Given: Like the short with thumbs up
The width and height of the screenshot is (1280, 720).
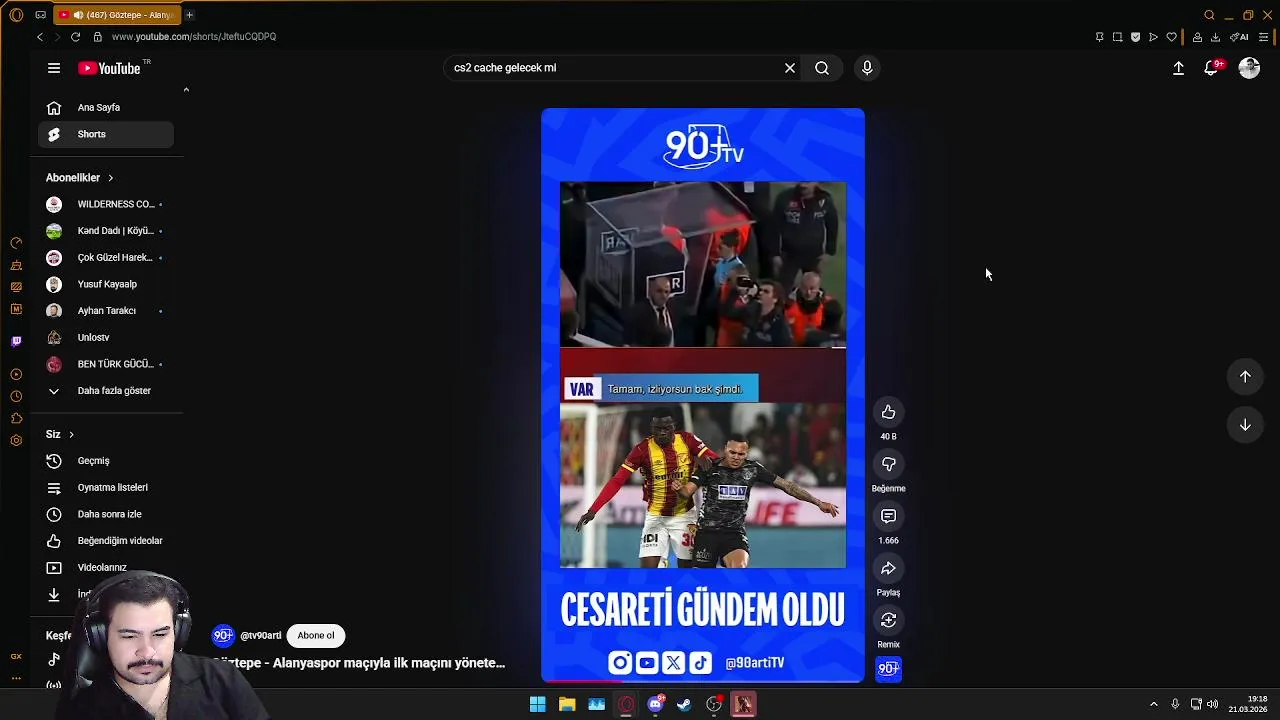Looking at the screenshot, I should tap(888, 412).
